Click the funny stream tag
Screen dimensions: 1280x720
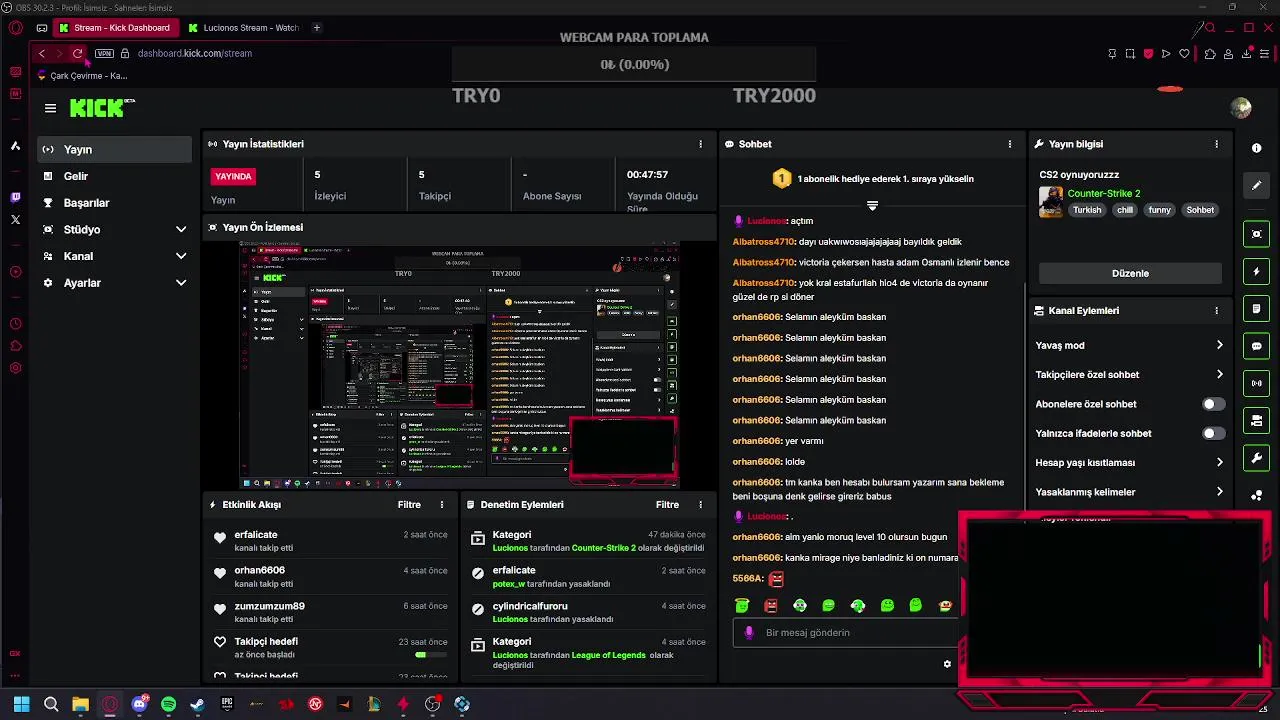pos(1159,210)
